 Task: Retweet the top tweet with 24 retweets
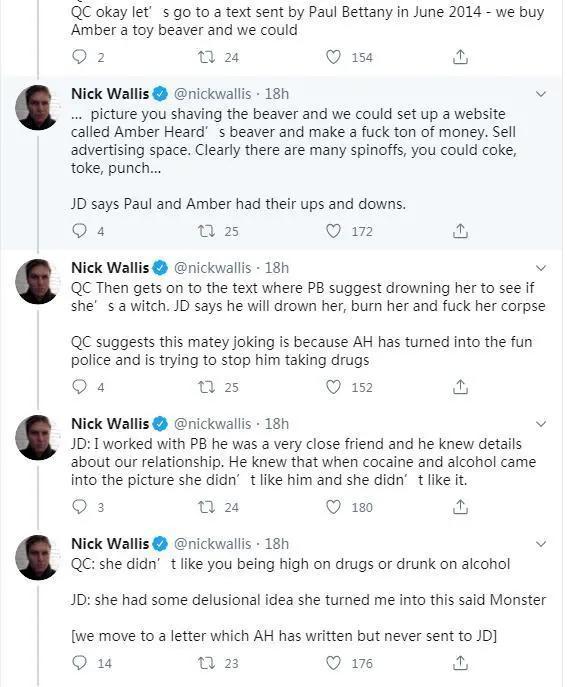(x=206, y=57)
